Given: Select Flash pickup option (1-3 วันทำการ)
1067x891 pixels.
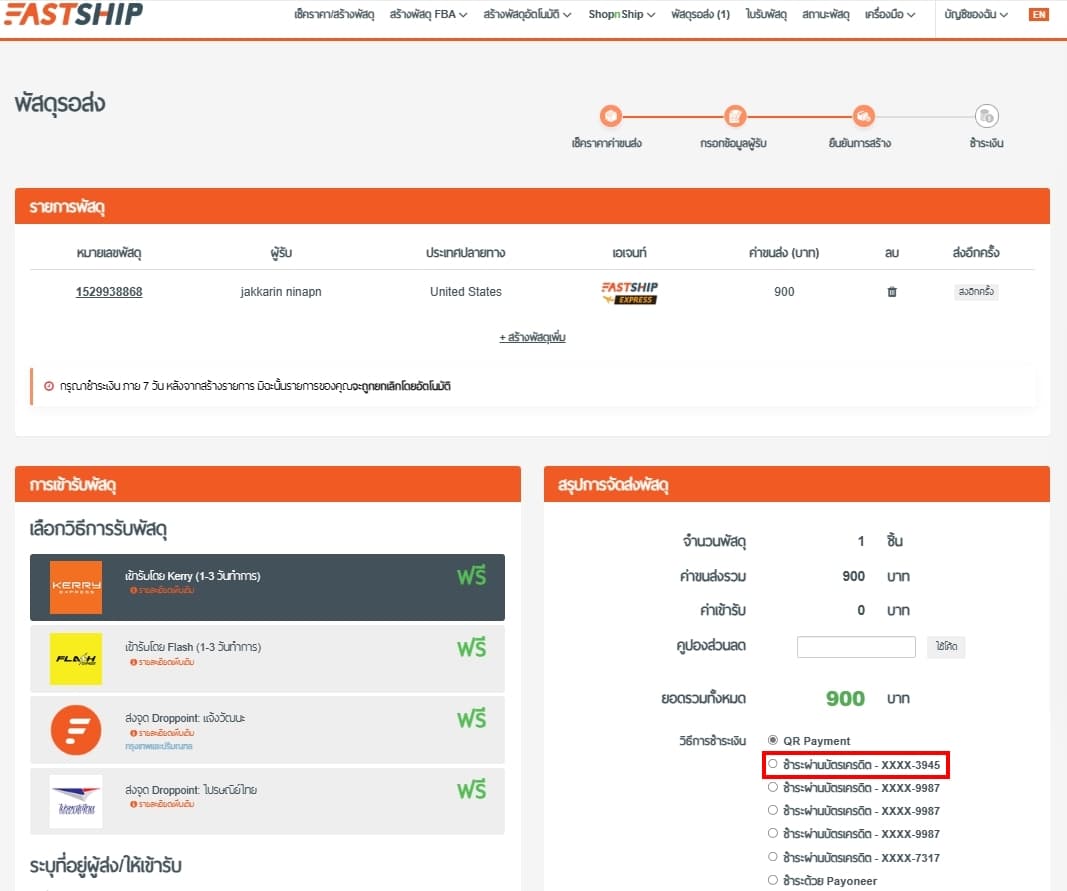Looking at the screenshot, I should (267, 659).
